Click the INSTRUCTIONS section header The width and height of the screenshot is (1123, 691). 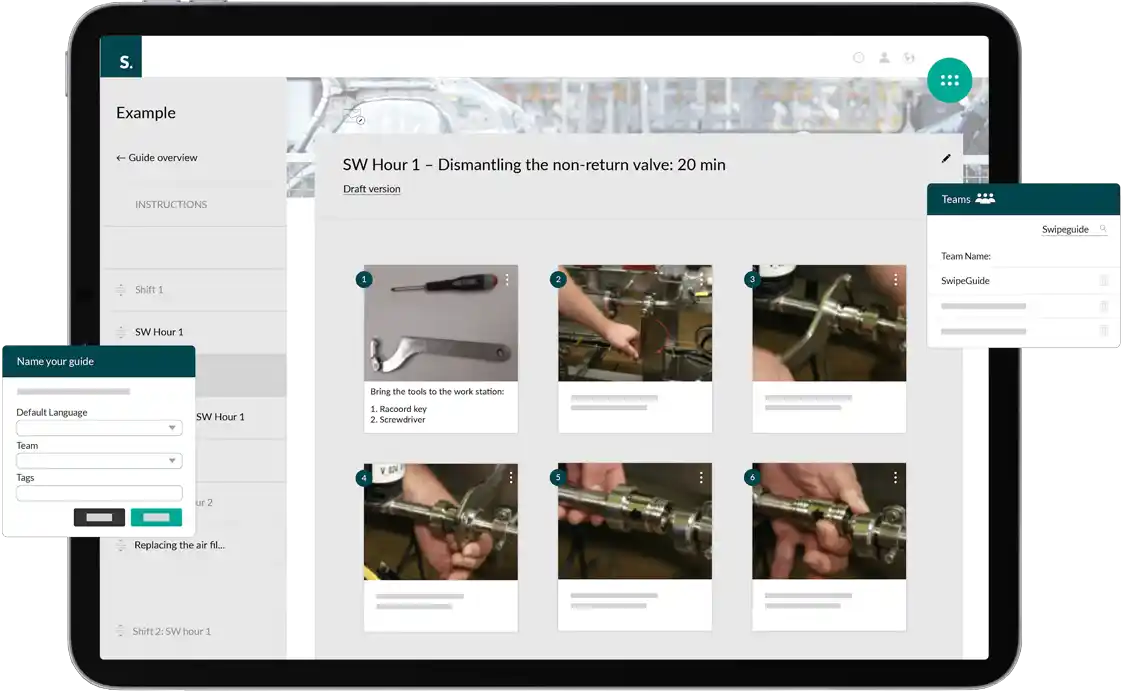(x=171, y=204)
